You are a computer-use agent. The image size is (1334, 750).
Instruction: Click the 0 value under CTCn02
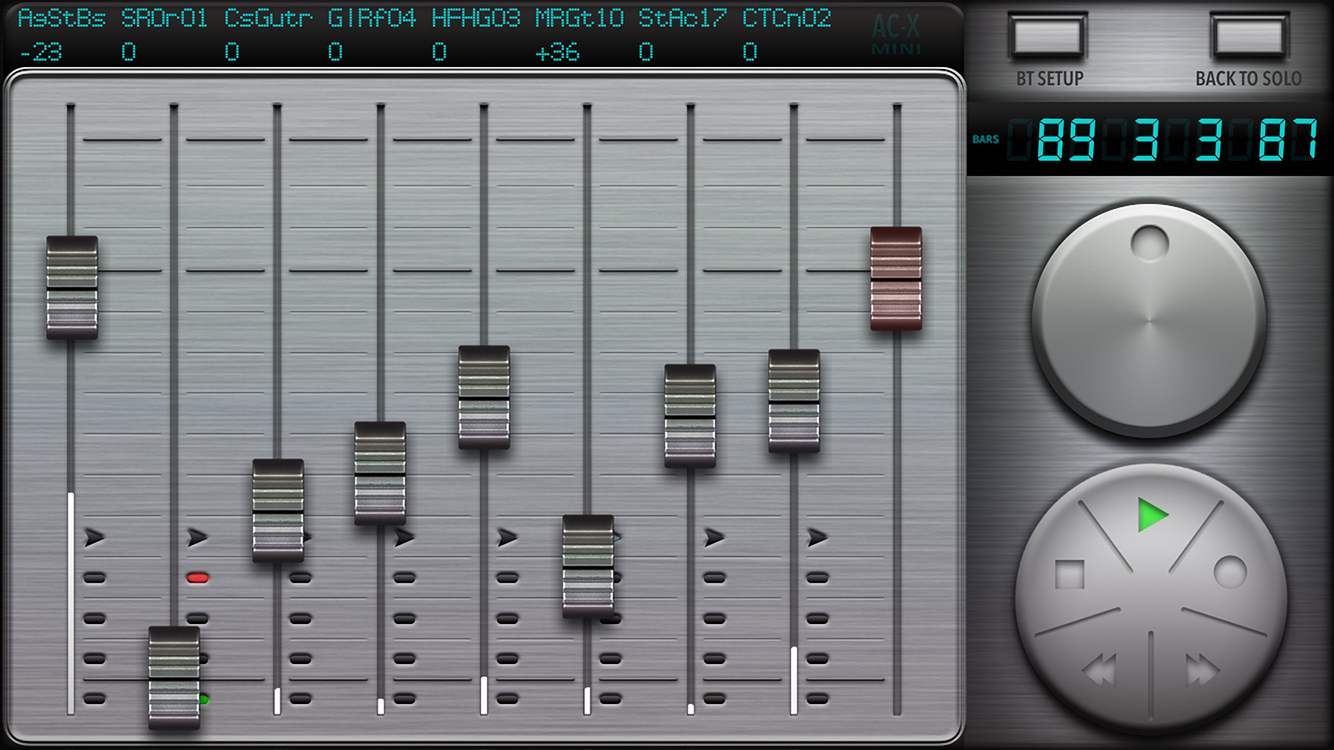click(x=750, y=52)
